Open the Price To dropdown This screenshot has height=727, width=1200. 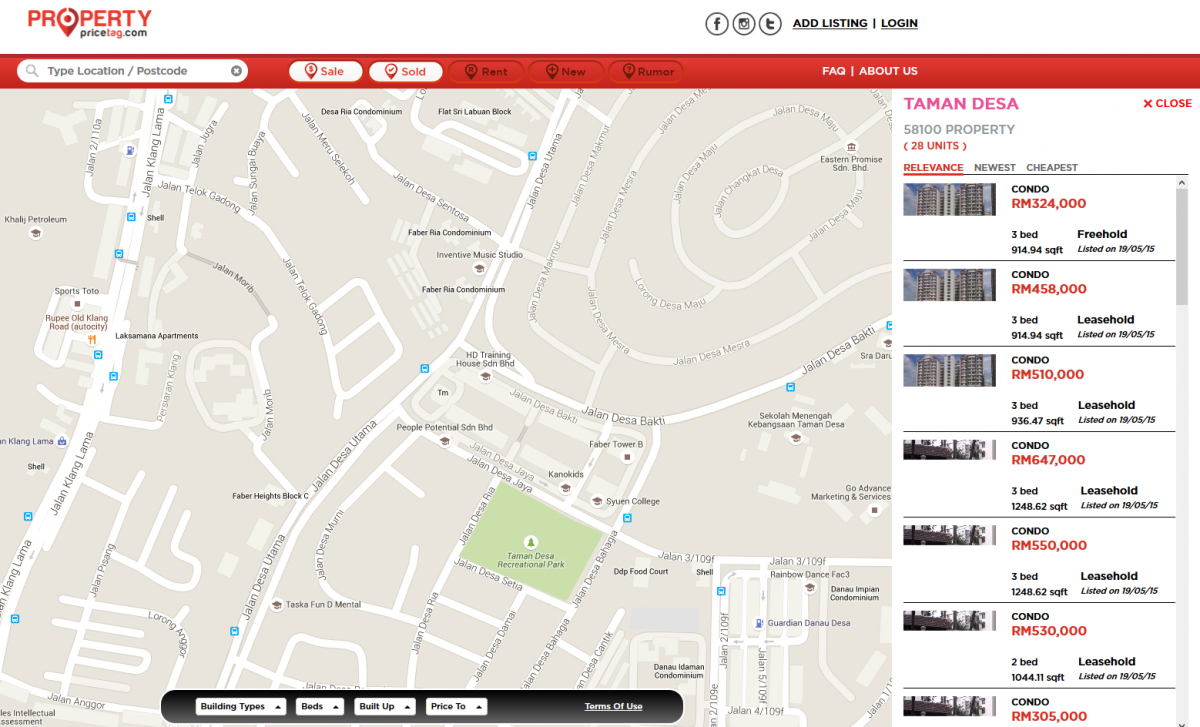pyautogui.click(x=456, y=706)
